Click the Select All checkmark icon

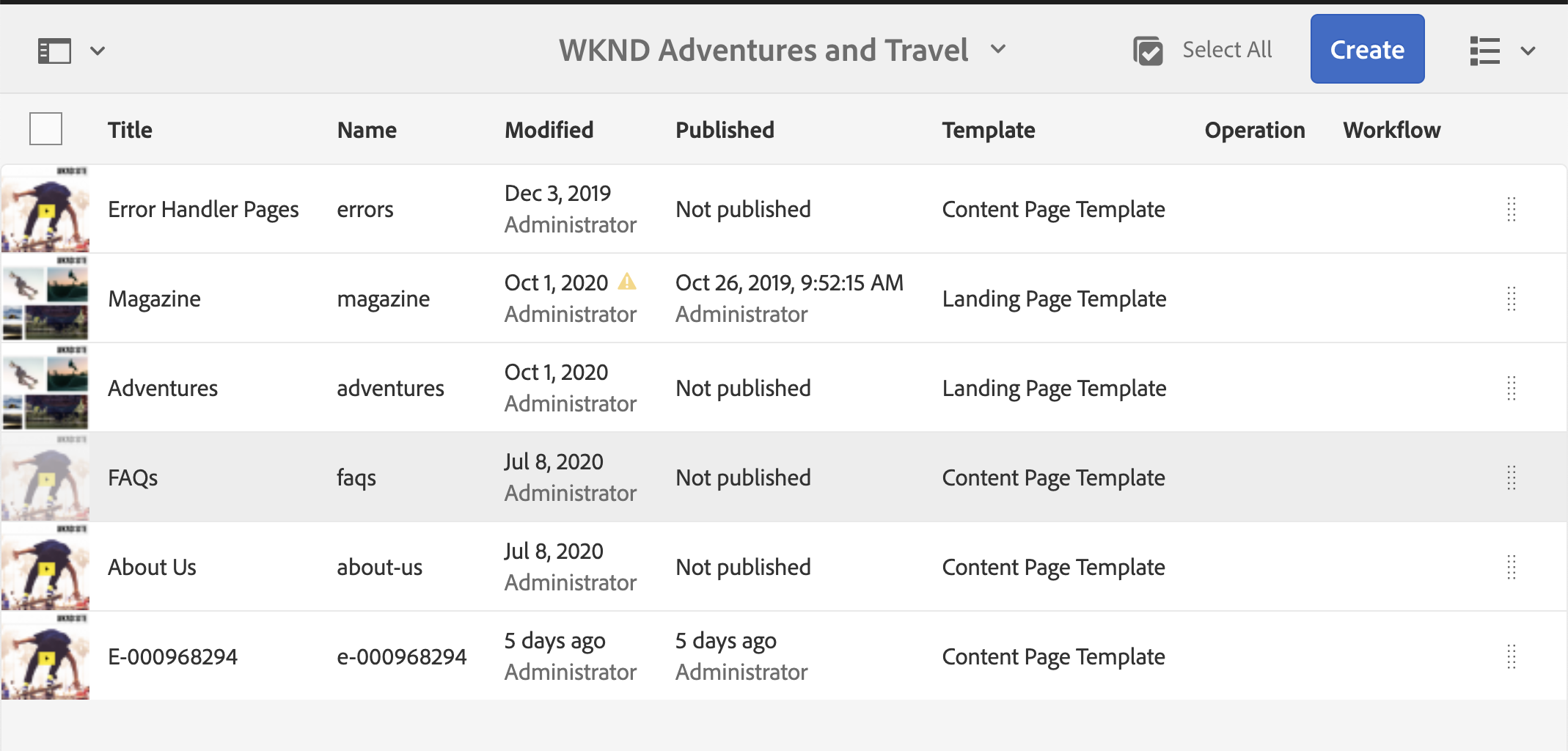(1148, 51)
